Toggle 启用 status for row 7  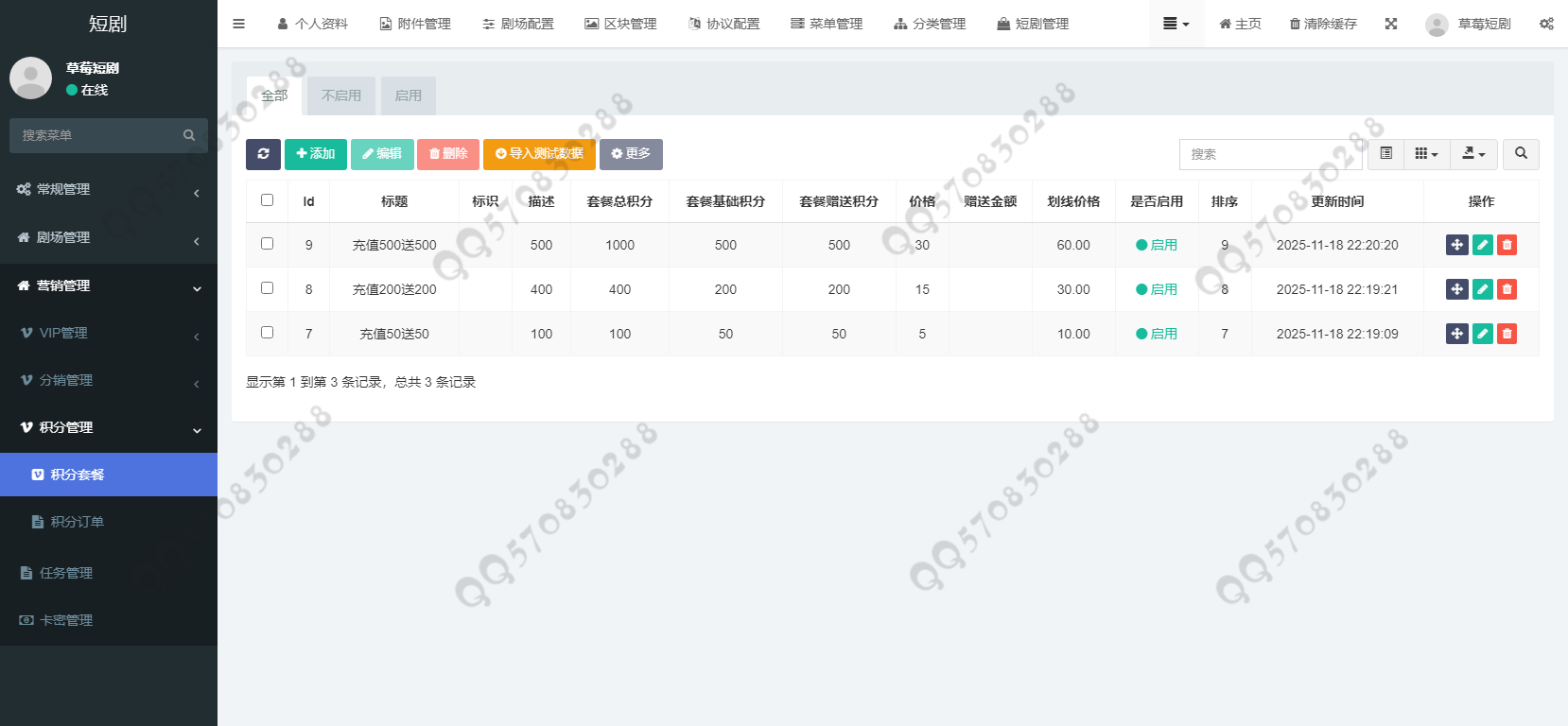1157,334
